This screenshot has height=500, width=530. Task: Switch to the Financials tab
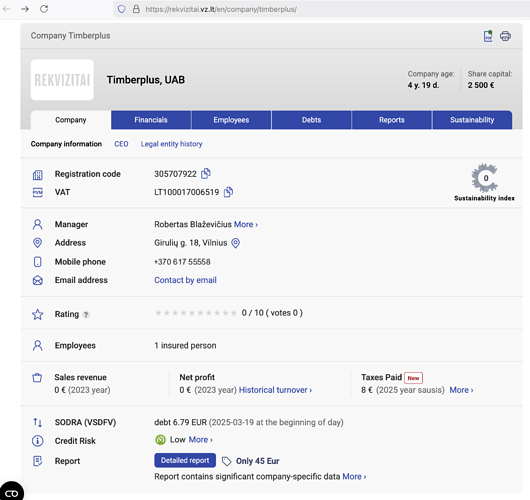[x=151, y=120]
